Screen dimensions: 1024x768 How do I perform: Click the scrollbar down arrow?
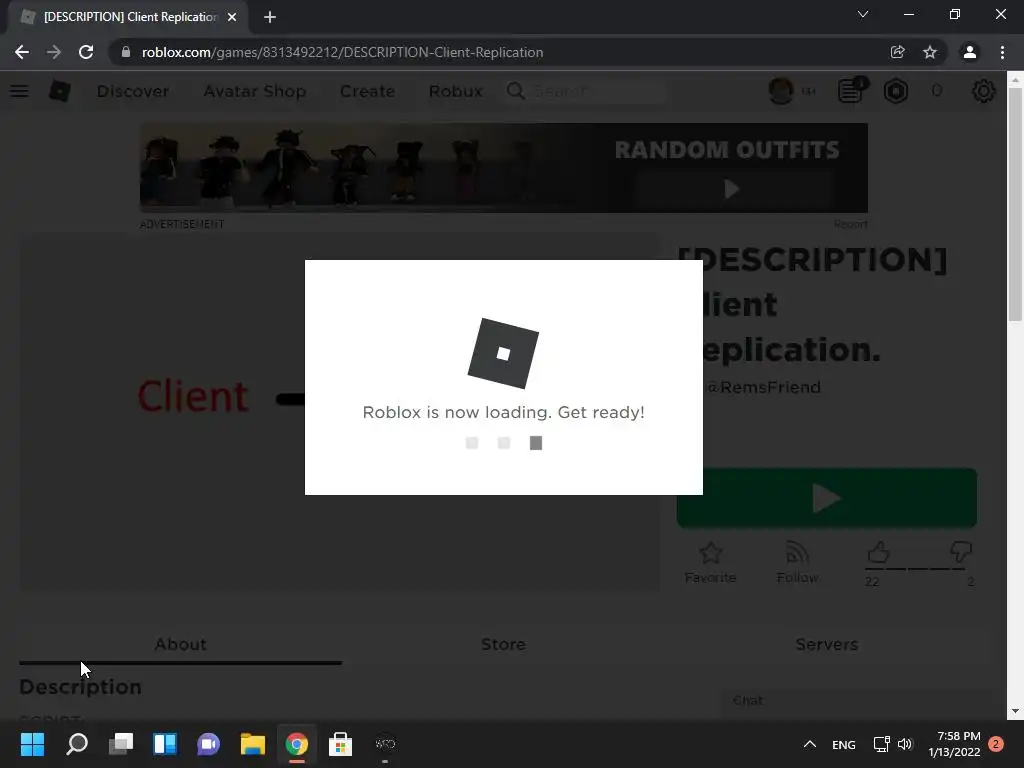[1015, 711]
